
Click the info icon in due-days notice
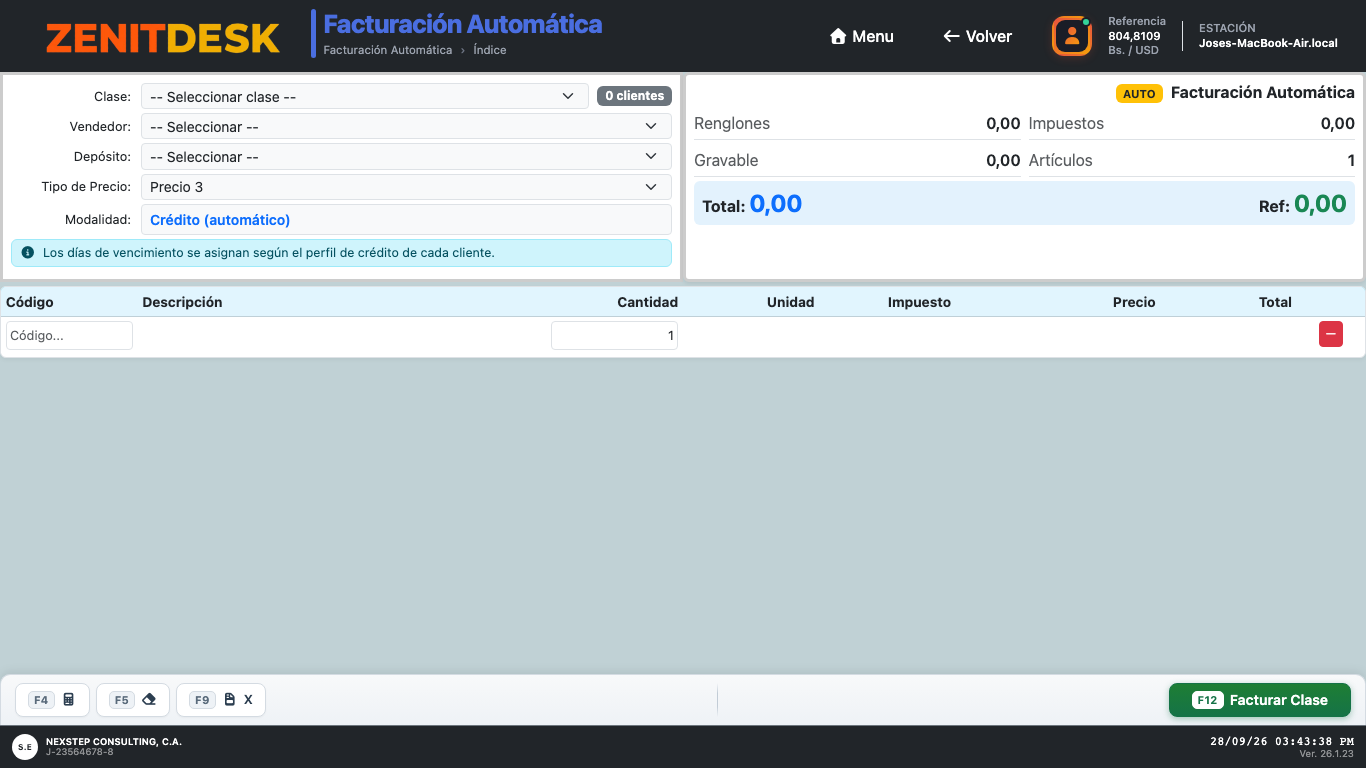pyautogui.click(x=27, y=253)
